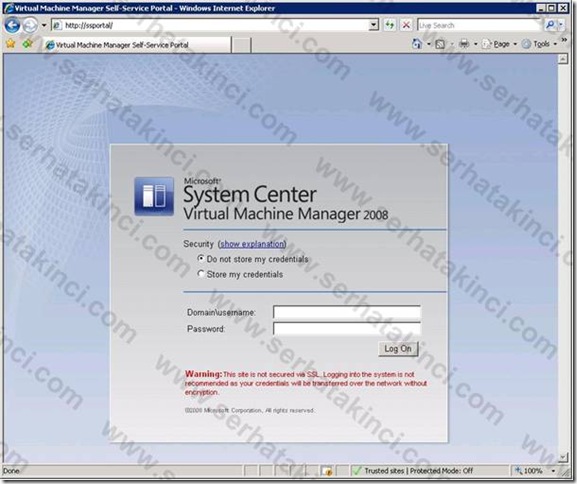This screenshot has width=577, height=484.
Task: Open the Page menu dropdown
Action: pos(499,44)
